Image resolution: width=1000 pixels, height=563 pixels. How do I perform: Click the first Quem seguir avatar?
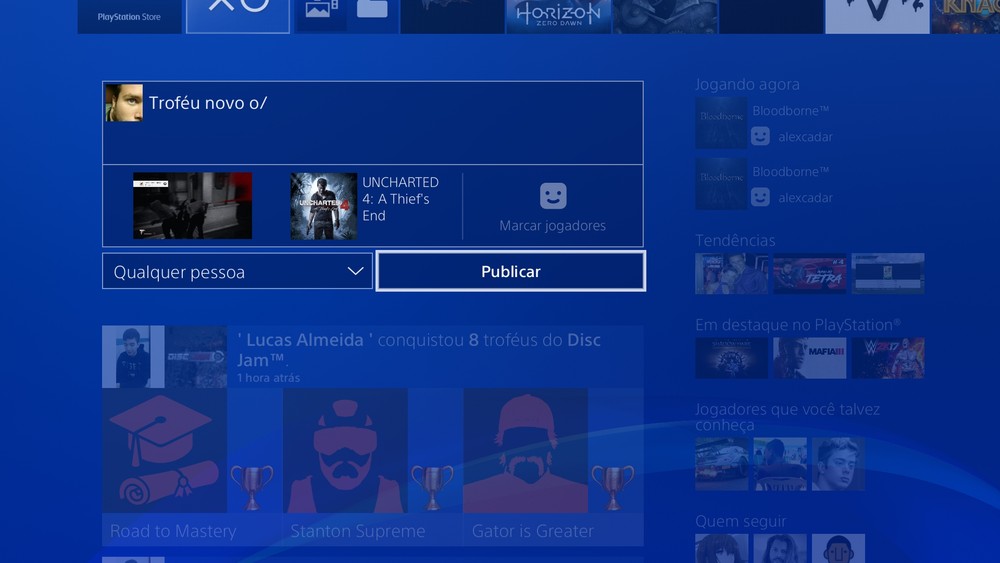tap(722, 549)
